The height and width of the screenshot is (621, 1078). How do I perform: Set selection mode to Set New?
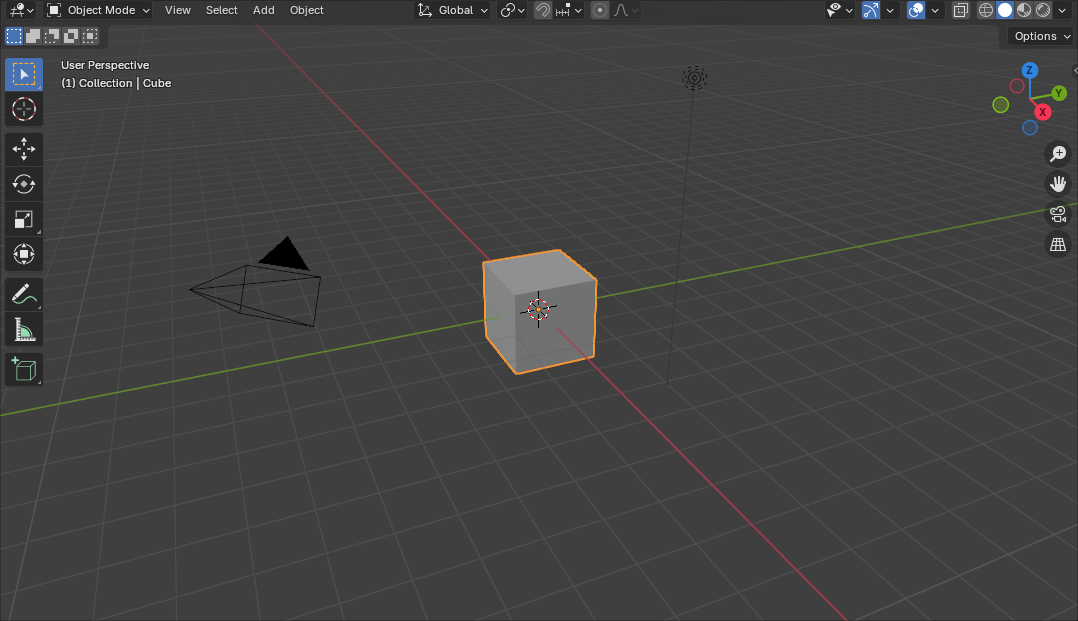click(14, 36)
